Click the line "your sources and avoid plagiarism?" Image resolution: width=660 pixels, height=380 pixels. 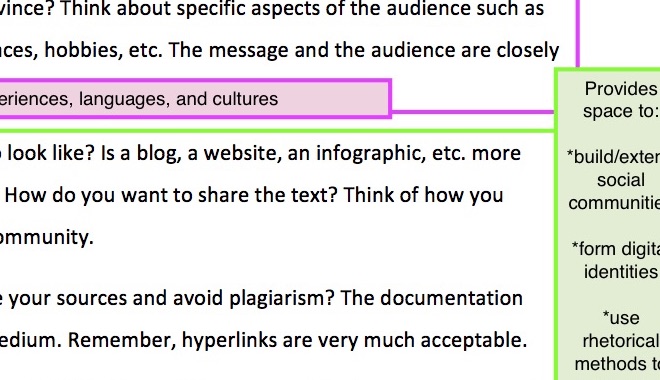point(171,298)
